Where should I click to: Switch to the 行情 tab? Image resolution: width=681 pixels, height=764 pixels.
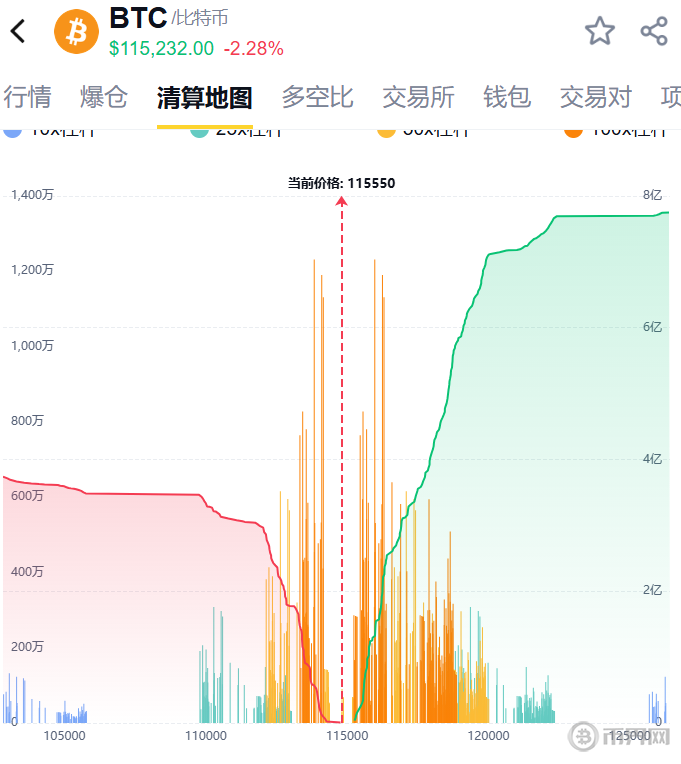coord(27,97)
